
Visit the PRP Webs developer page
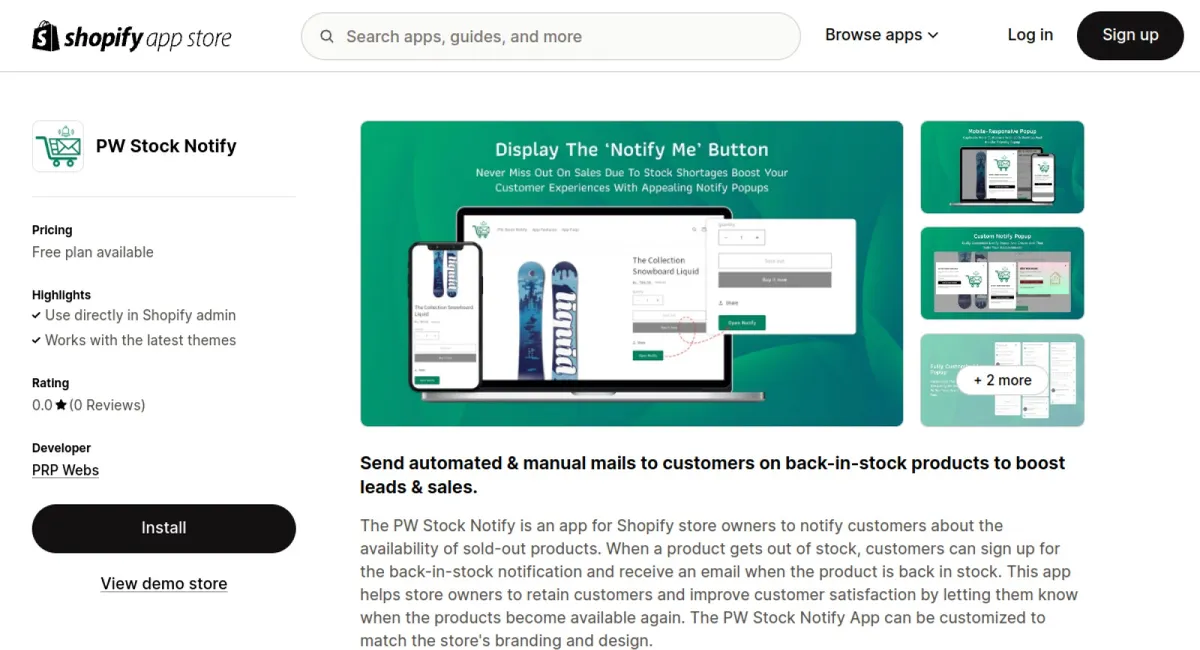pos(65,470)
